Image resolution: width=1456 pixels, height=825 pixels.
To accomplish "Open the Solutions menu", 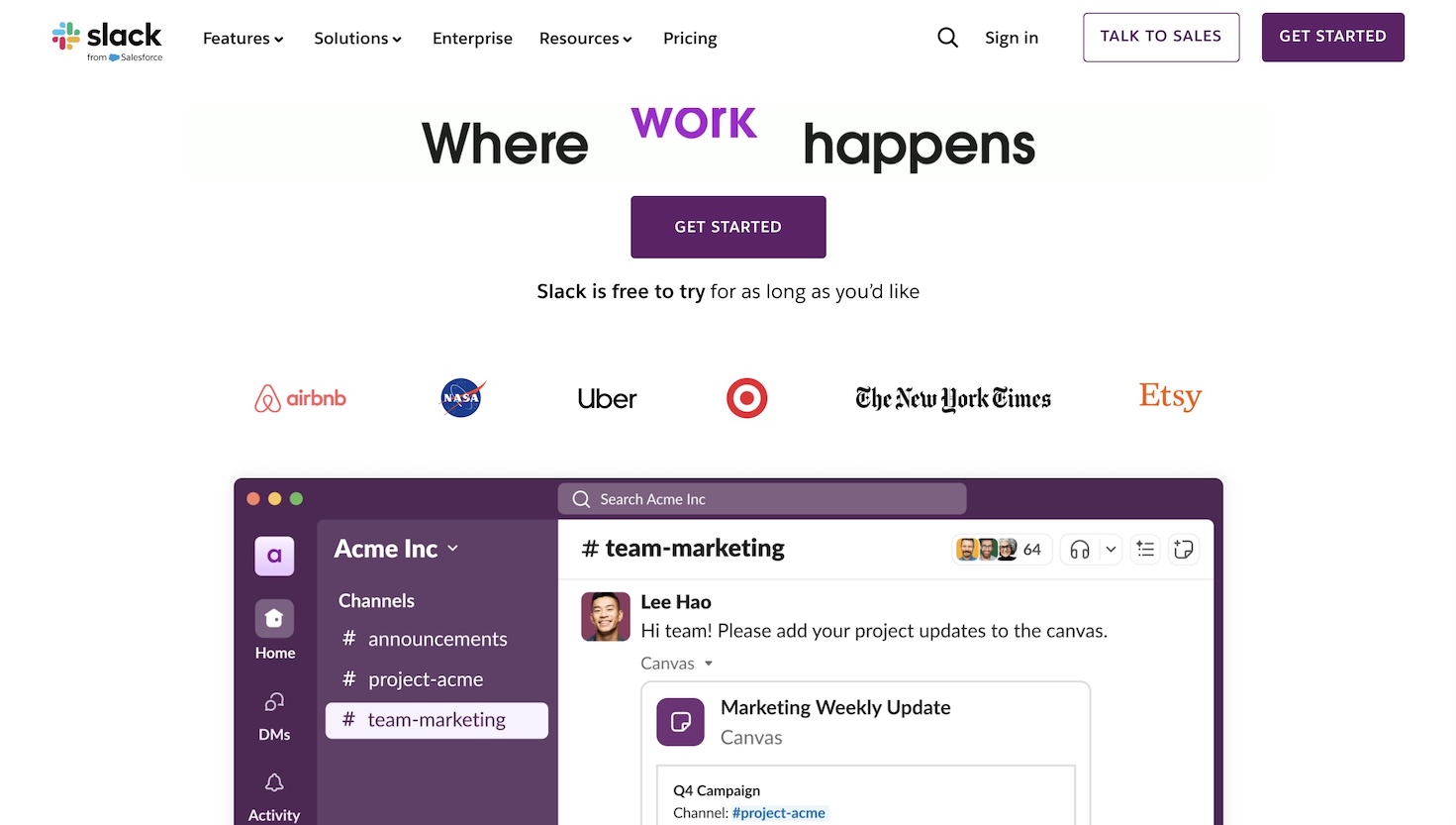I will (x=357, y=38).
